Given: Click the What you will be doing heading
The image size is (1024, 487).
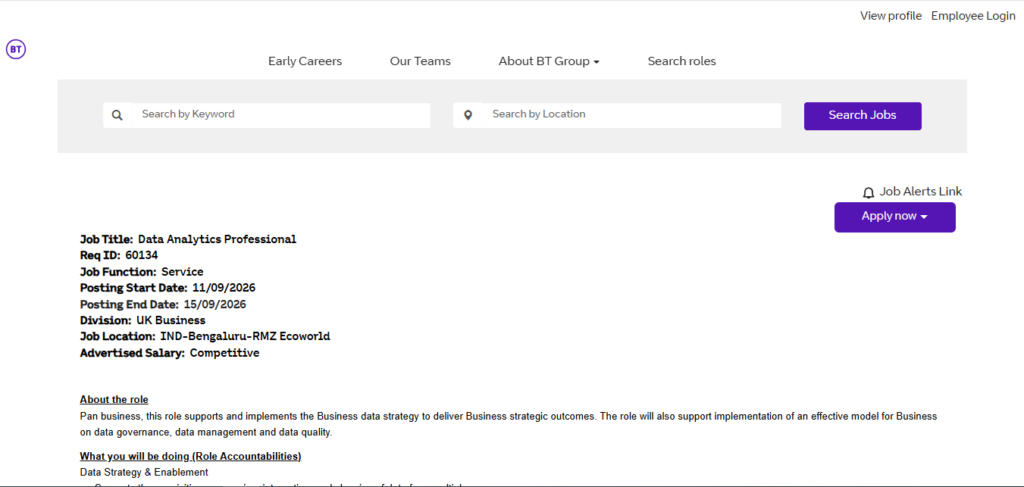Looking at the screenshot, I should pos(191,456).
